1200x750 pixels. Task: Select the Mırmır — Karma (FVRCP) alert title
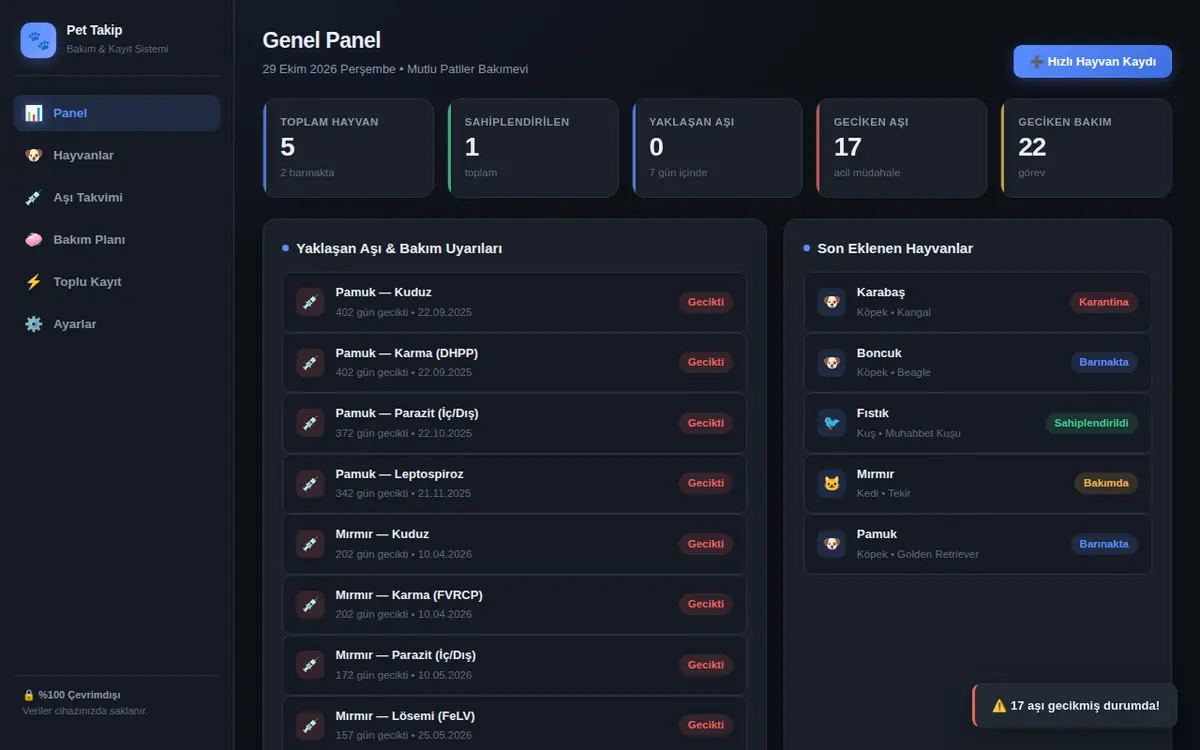(x=409, y=595)
